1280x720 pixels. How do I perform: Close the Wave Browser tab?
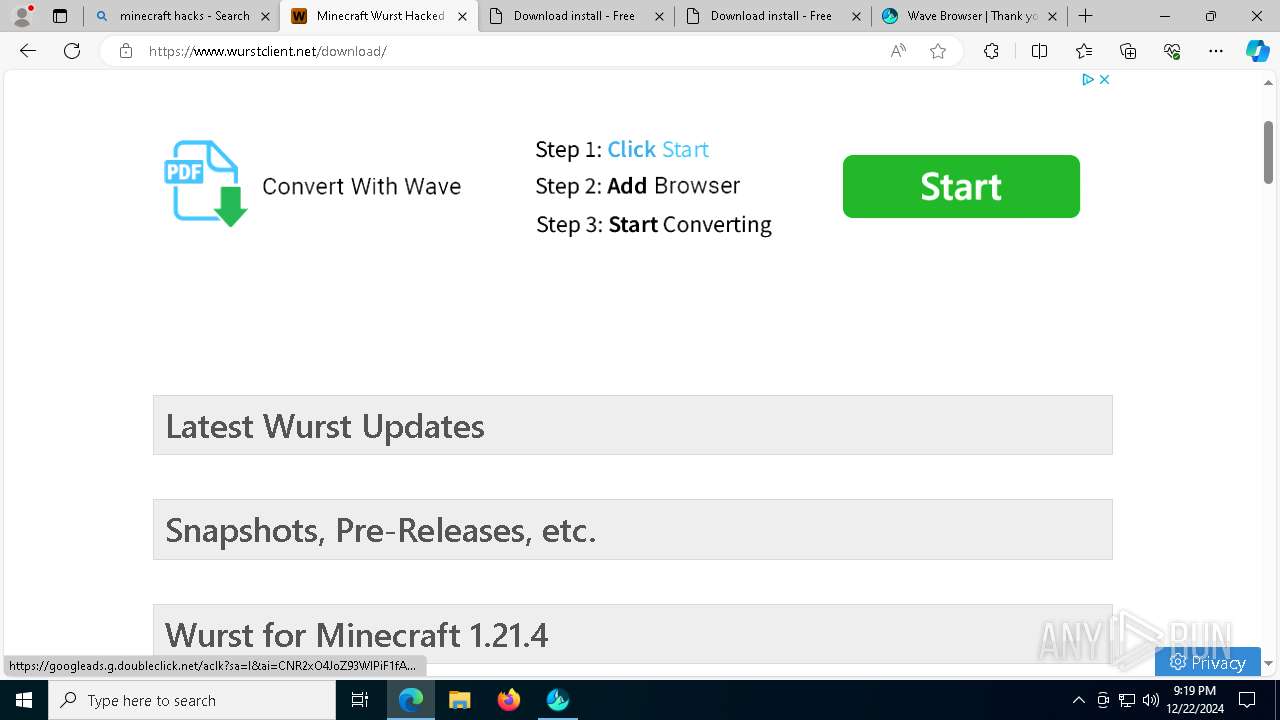click(x=1052, y=16)
